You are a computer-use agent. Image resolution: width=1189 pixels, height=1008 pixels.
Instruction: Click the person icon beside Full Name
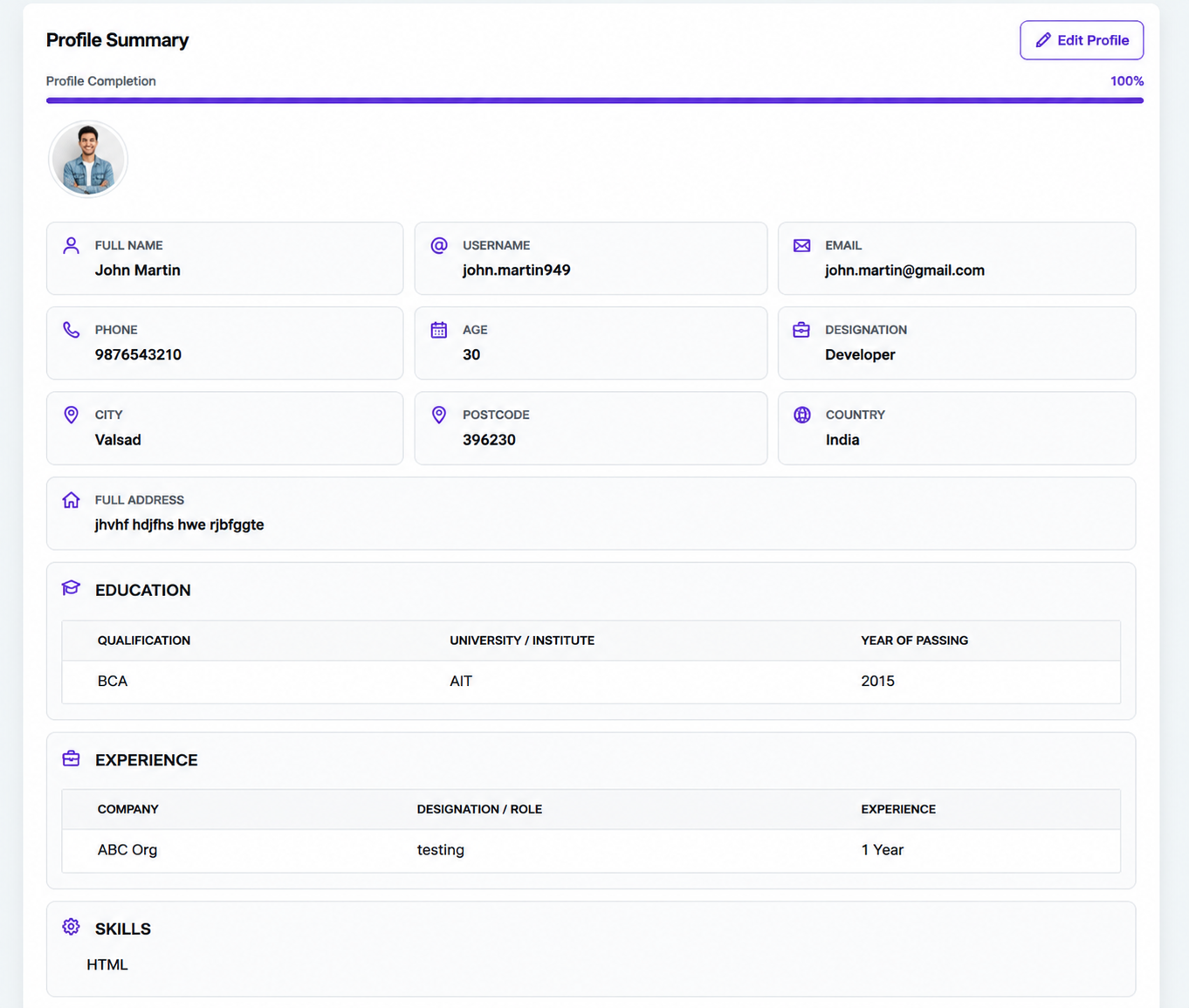pos(72,245)
